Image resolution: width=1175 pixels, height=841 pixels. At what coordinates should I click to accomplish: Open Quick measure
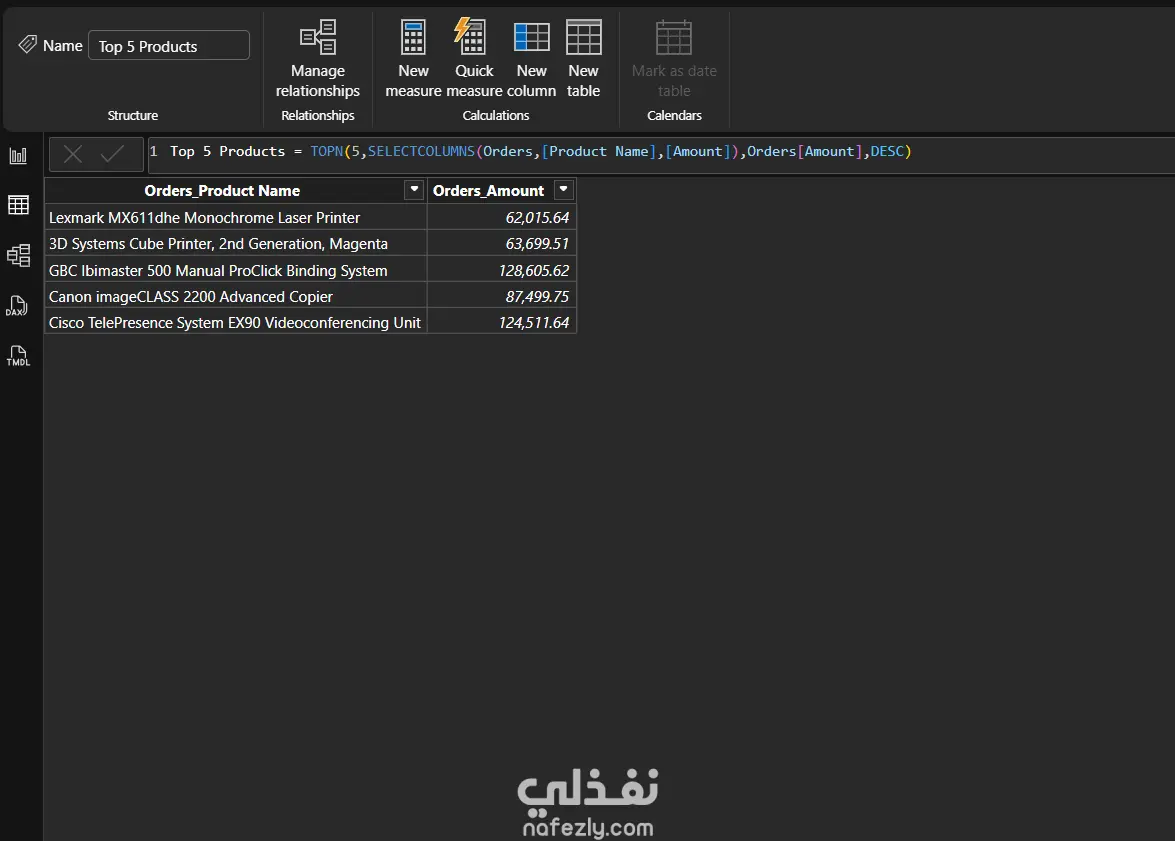(474, 59)
